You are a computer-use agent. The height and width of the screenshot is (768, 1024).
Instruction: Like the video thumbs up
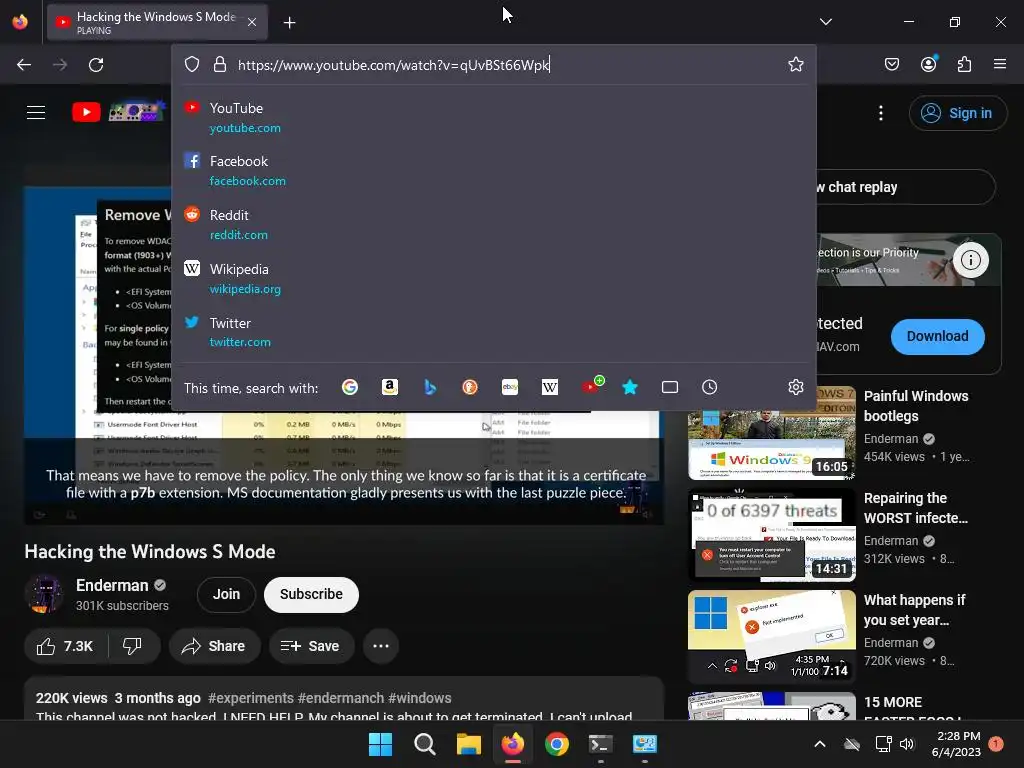pos(65,646)
